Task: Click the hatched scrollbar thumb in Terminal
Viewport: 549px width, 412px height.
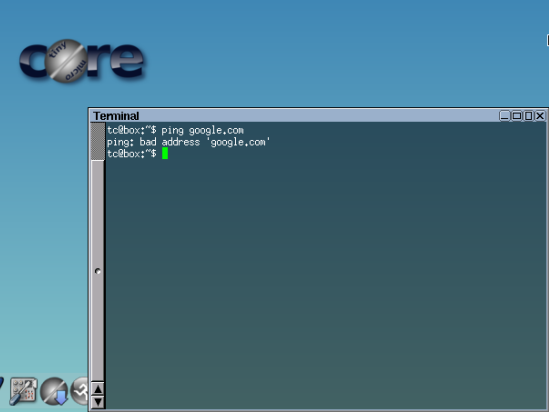Action: click(x=98, y=141)
